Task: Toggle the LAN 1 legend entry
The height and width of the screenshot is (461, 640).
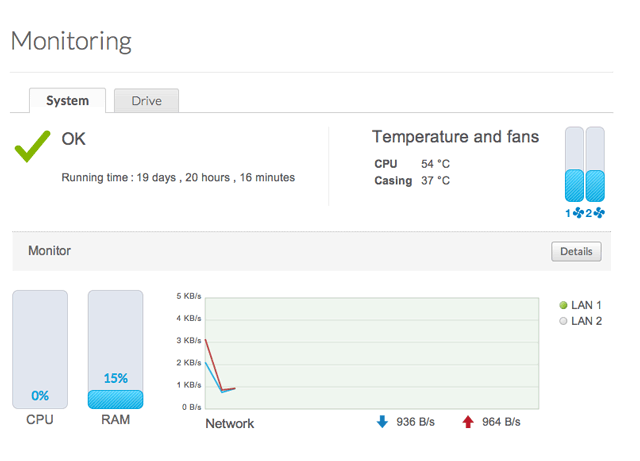Action: point(580,305)
